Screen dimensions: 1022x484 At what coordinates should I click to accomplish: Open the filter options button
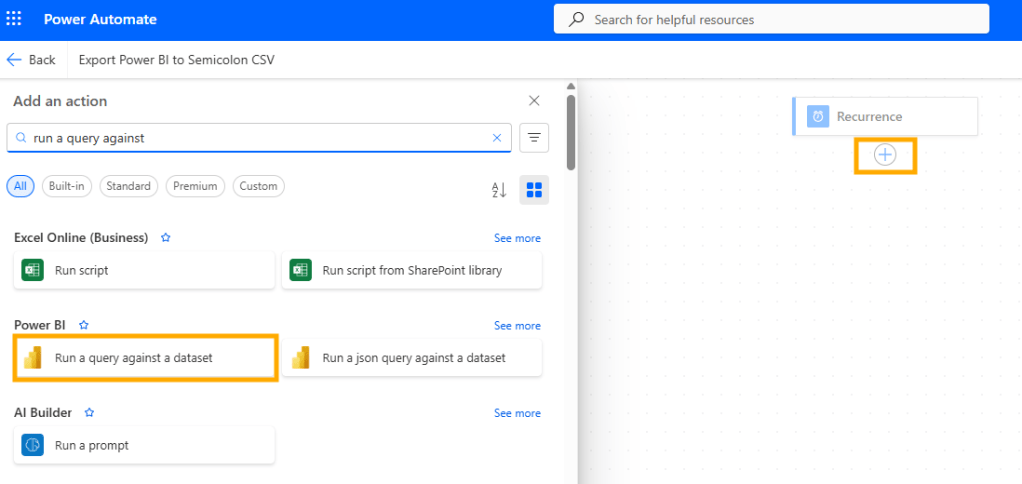[534, 137]
